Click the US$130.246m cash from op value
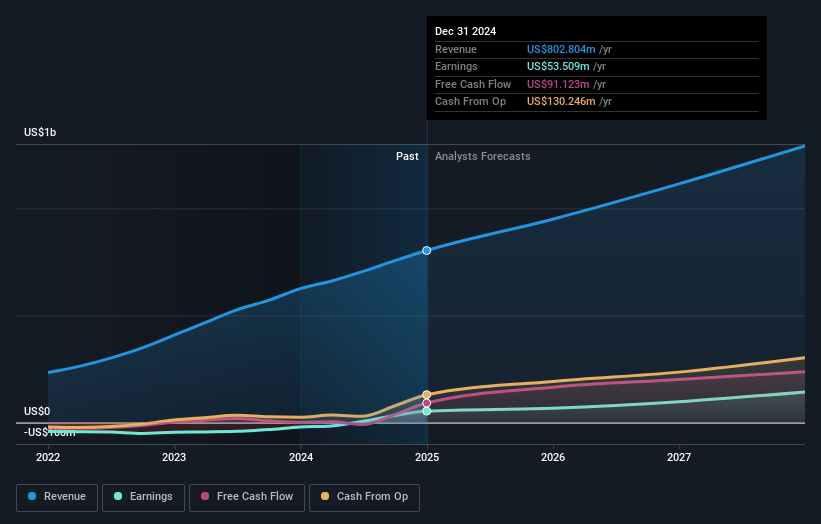821x524 pixels. [x=561, y=102]
